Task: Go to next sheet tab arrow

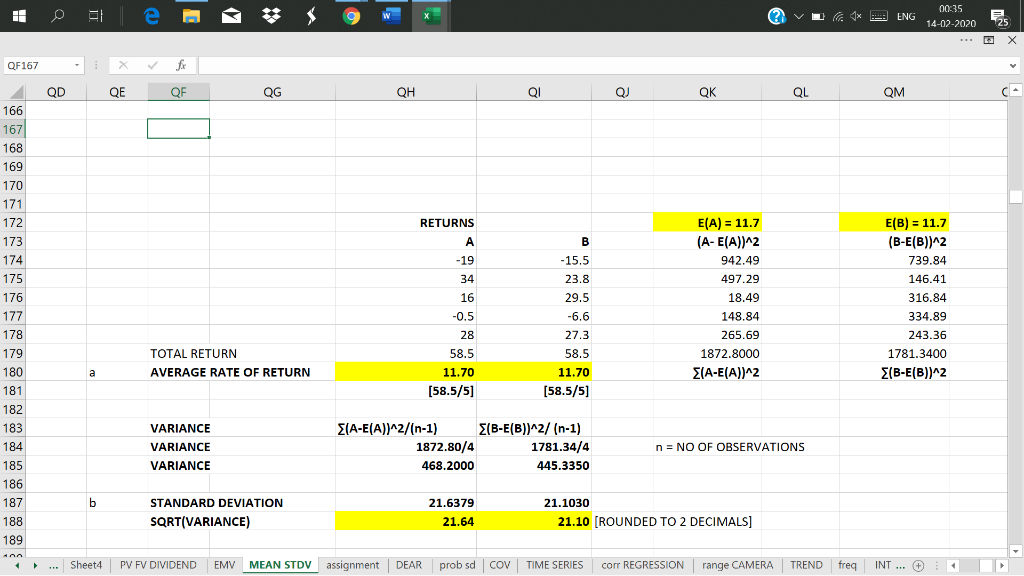Action: point(35,566)
